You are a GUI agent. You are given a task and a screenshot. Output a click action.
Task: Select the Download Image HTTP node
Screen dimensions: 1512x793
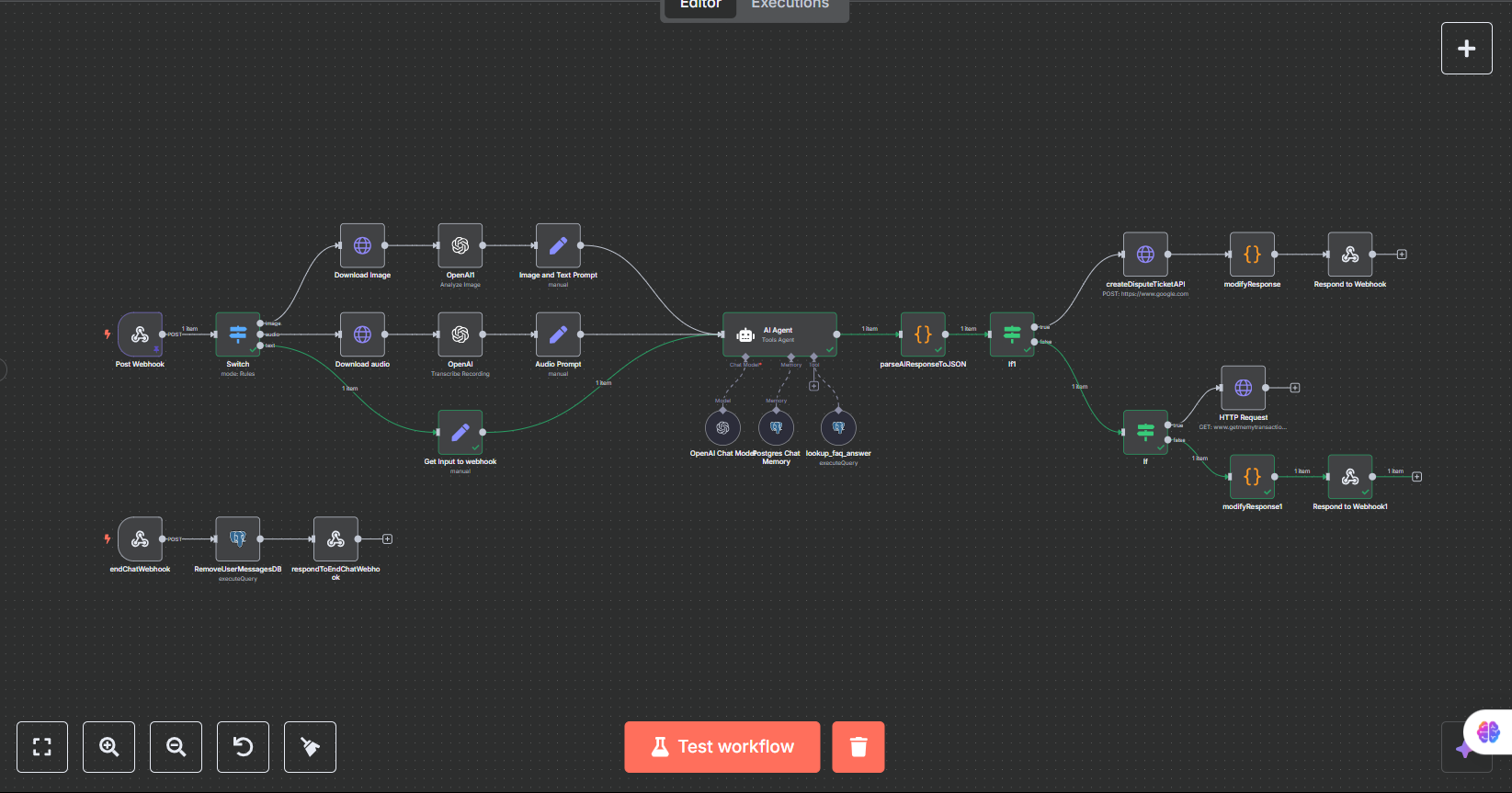[x=362, y=246]
